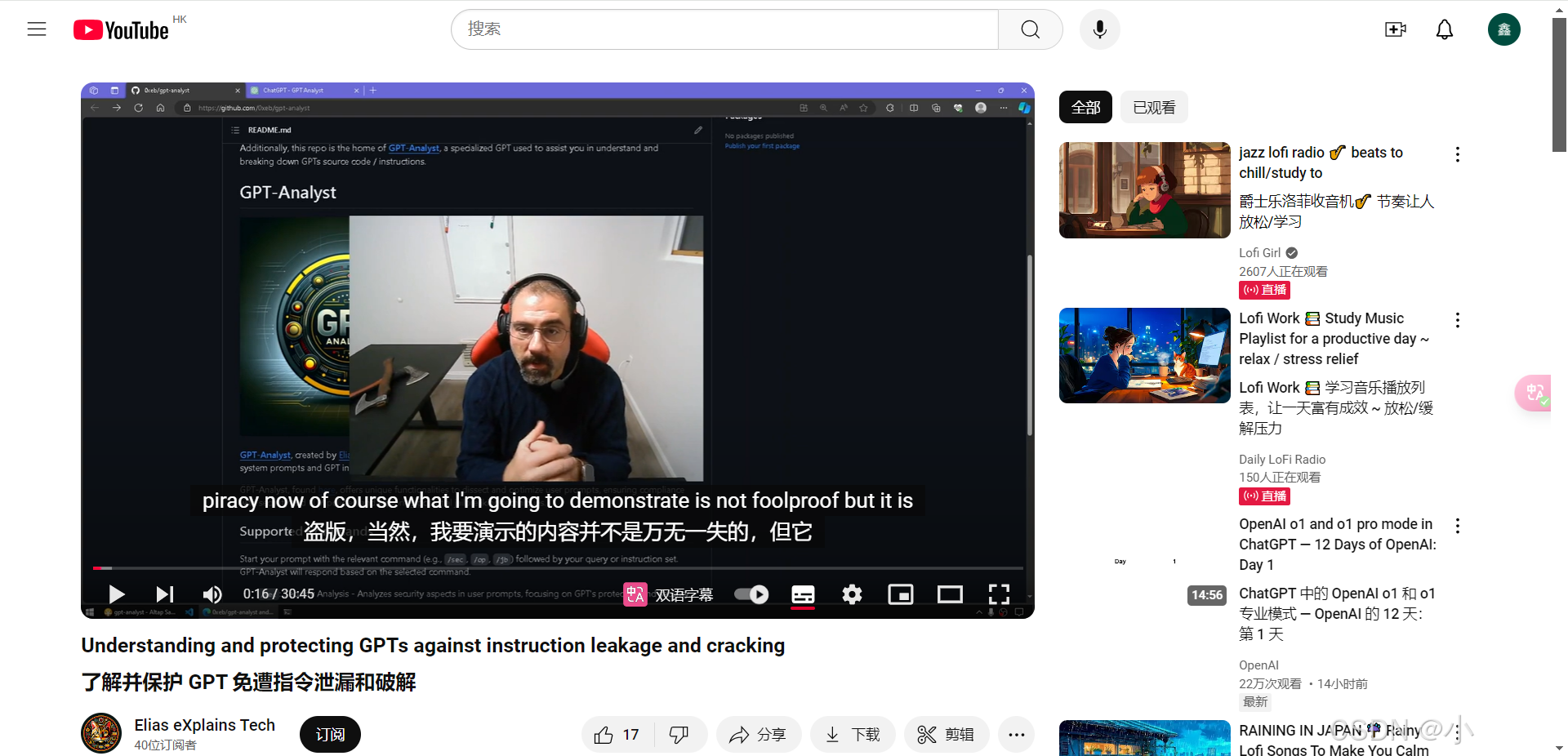Toggle closed captions
This screenshot has height=756, width=1568.
click(803, 594)
